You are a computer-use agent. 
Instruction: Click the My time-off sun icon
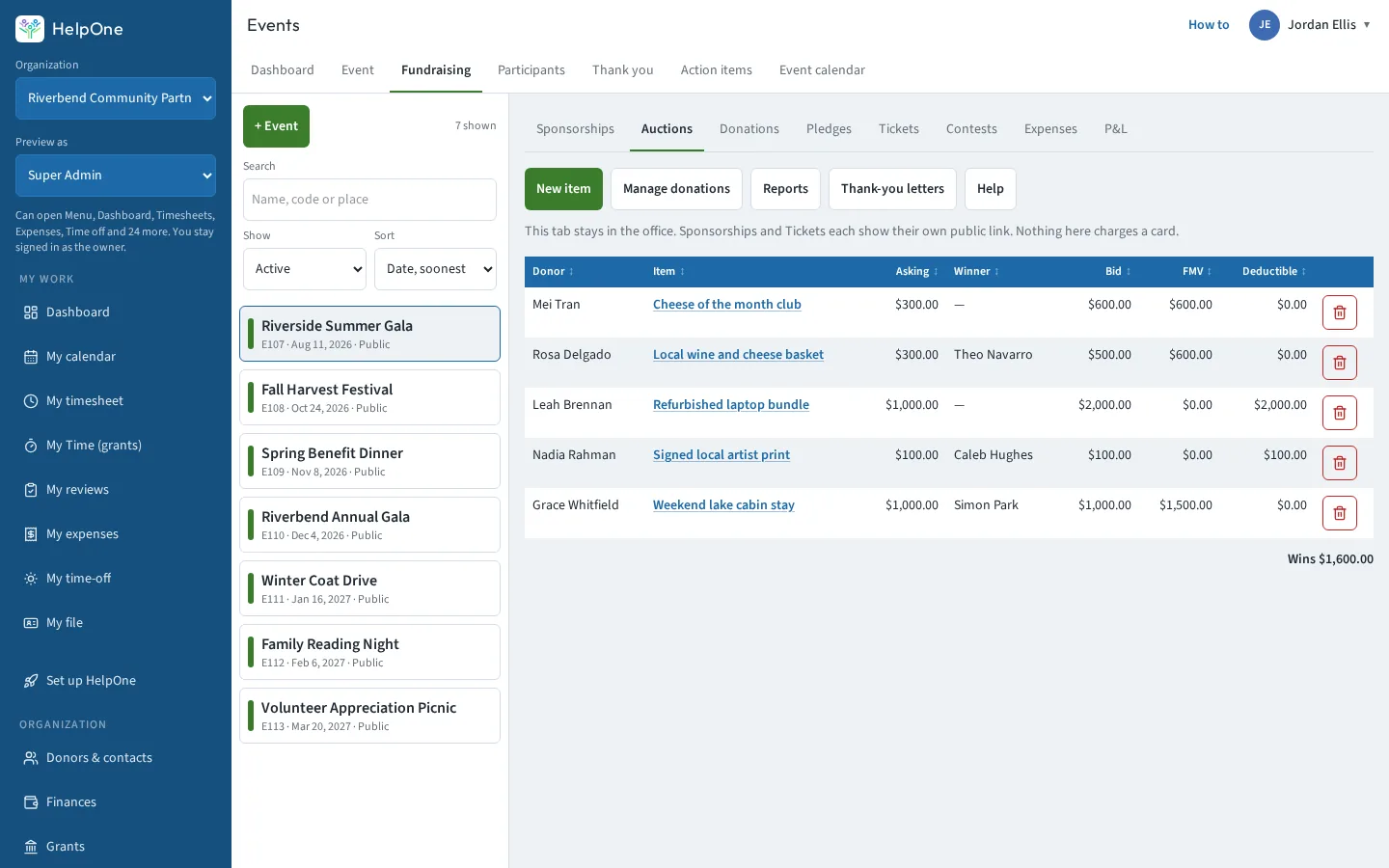[31, 579]
